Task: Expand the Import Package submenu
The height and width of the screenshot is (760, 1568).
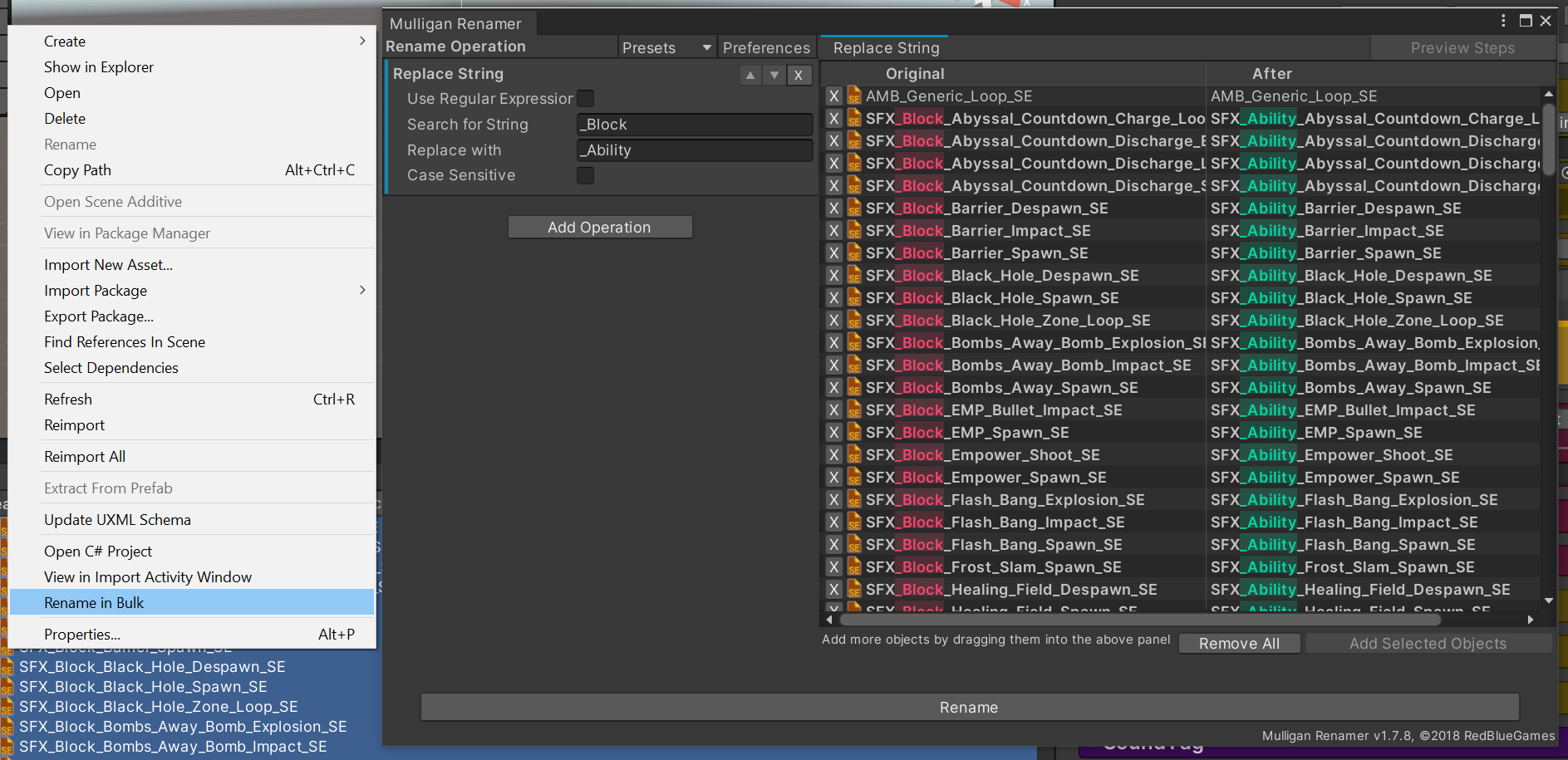Action: click(193, 291)
